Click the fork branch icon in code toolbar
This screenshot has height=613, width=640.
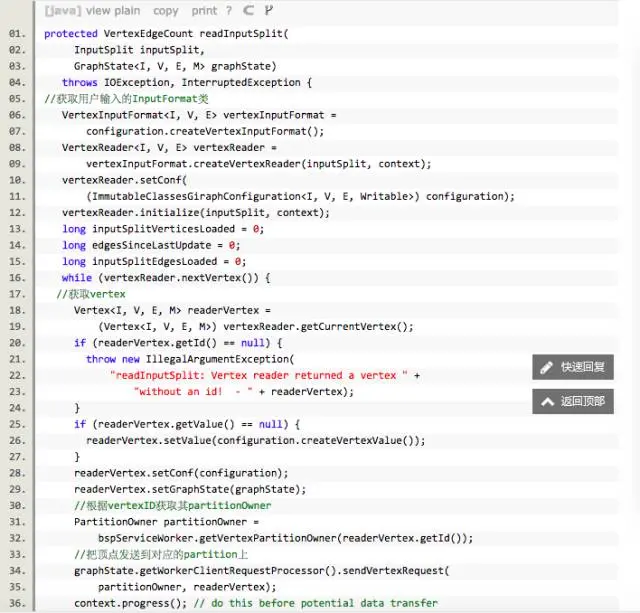point(268,10)
